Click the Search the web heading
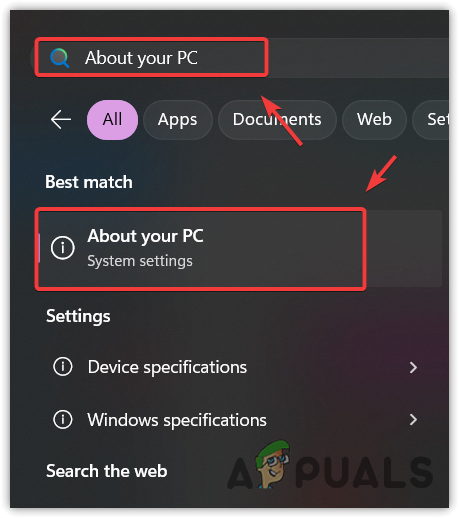Viewport: 459px width, 518px height. pos(107,471)
